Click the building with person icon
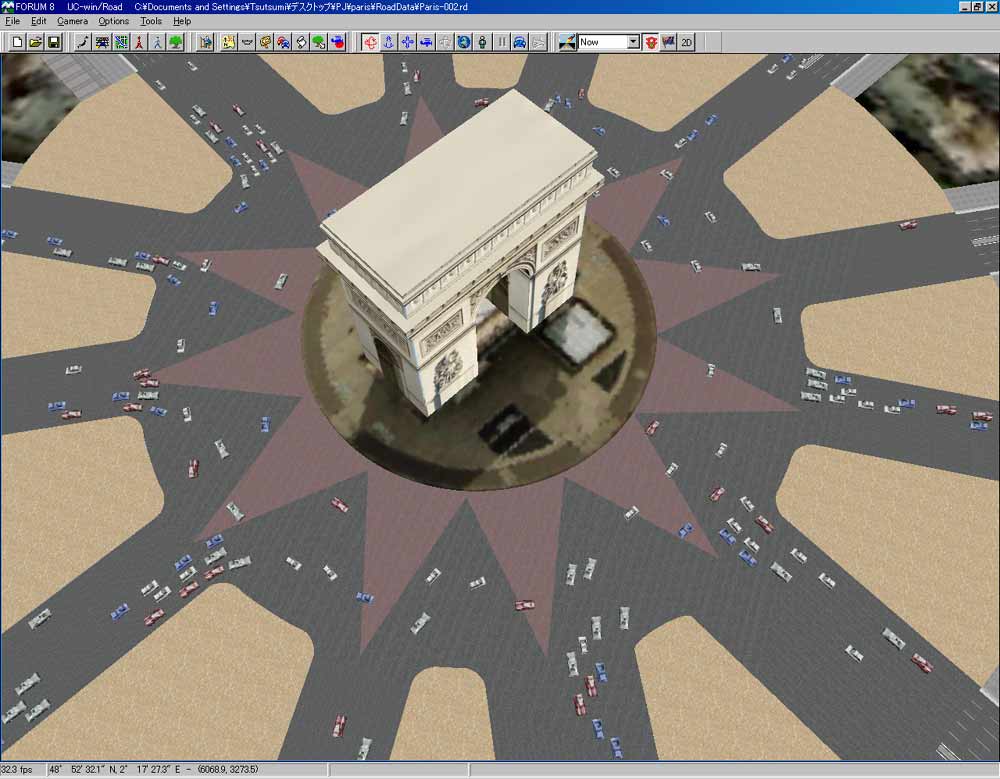 click(x=205, y=42)
